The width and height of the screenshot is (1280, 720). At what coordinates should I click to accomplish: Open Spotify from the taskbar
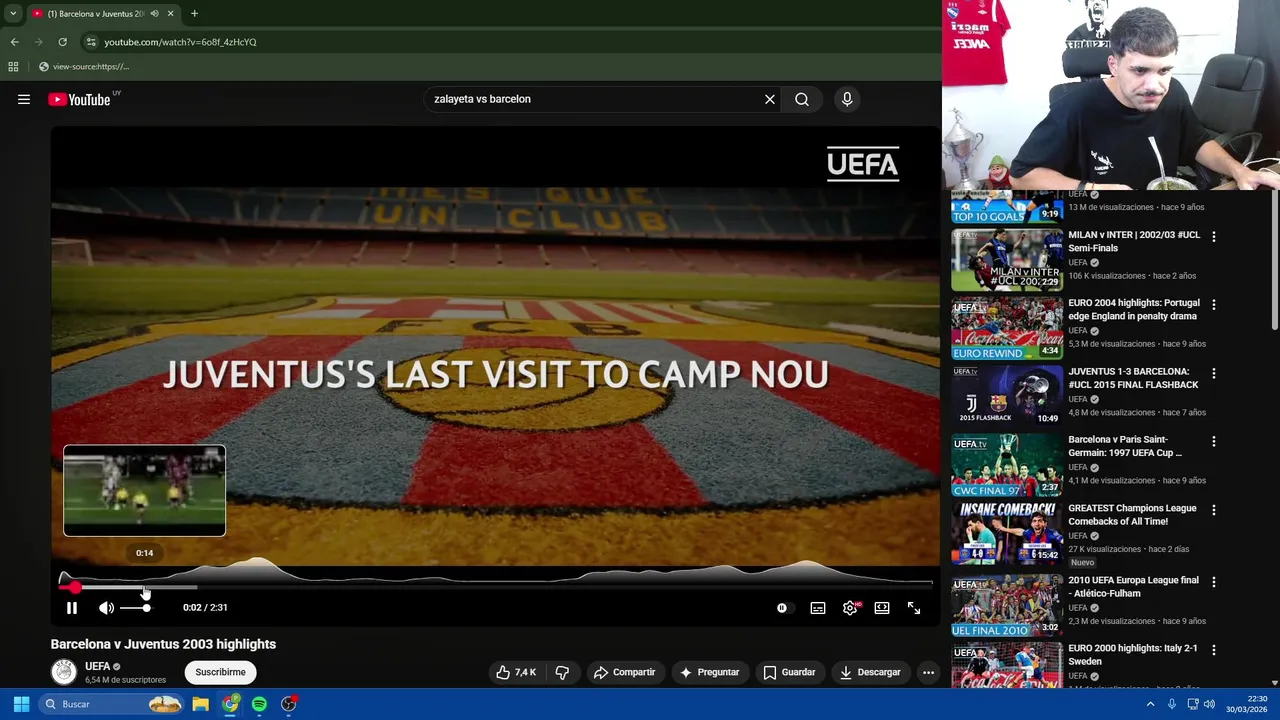point(259,704)
